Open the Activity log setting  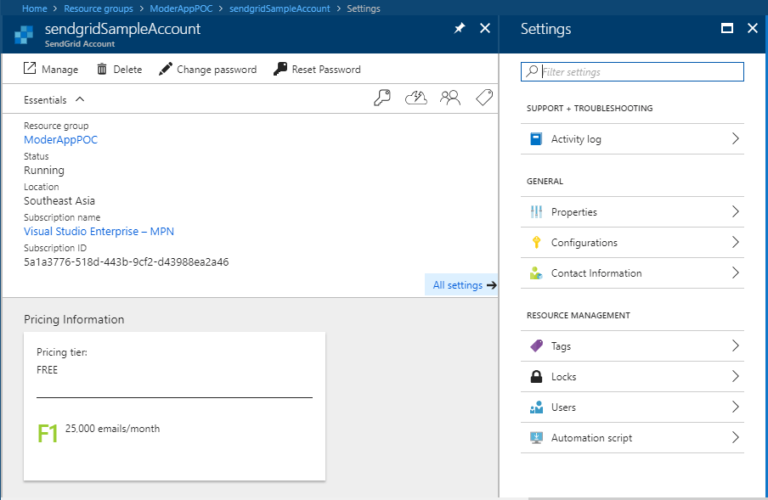point(632,139)
